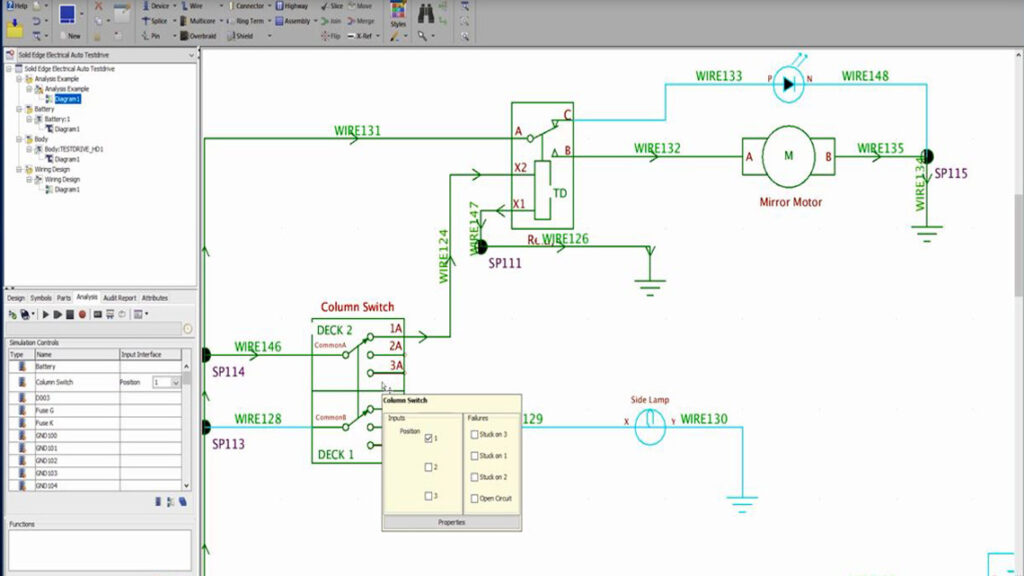Select the Multicore tool
The height and width of the screenshot is (576, 1024).
(201, 21)
